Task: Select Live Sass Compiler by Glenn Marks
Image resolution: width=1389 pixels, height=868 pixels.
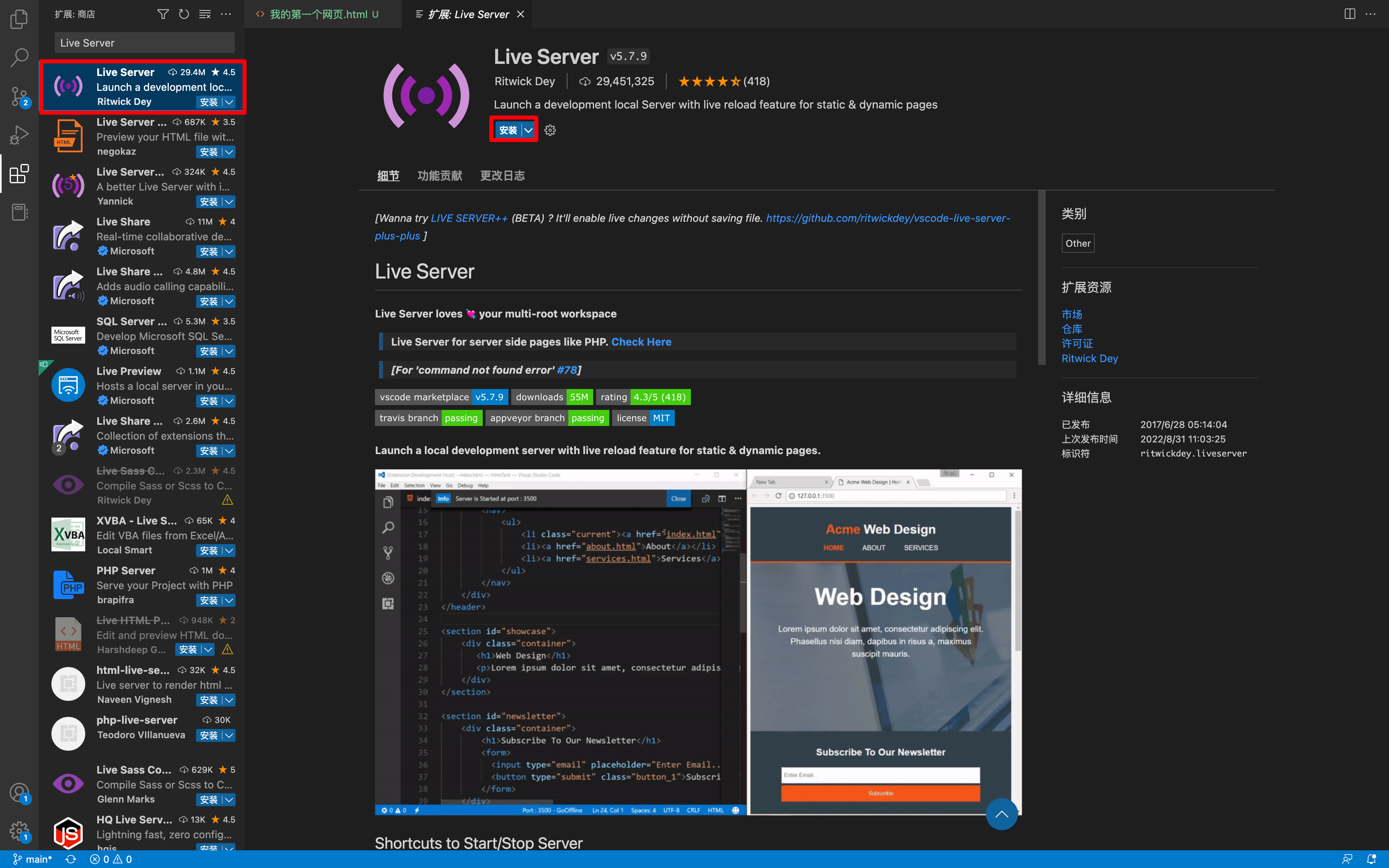Action: pyautogui.click(x=142, y=784)
